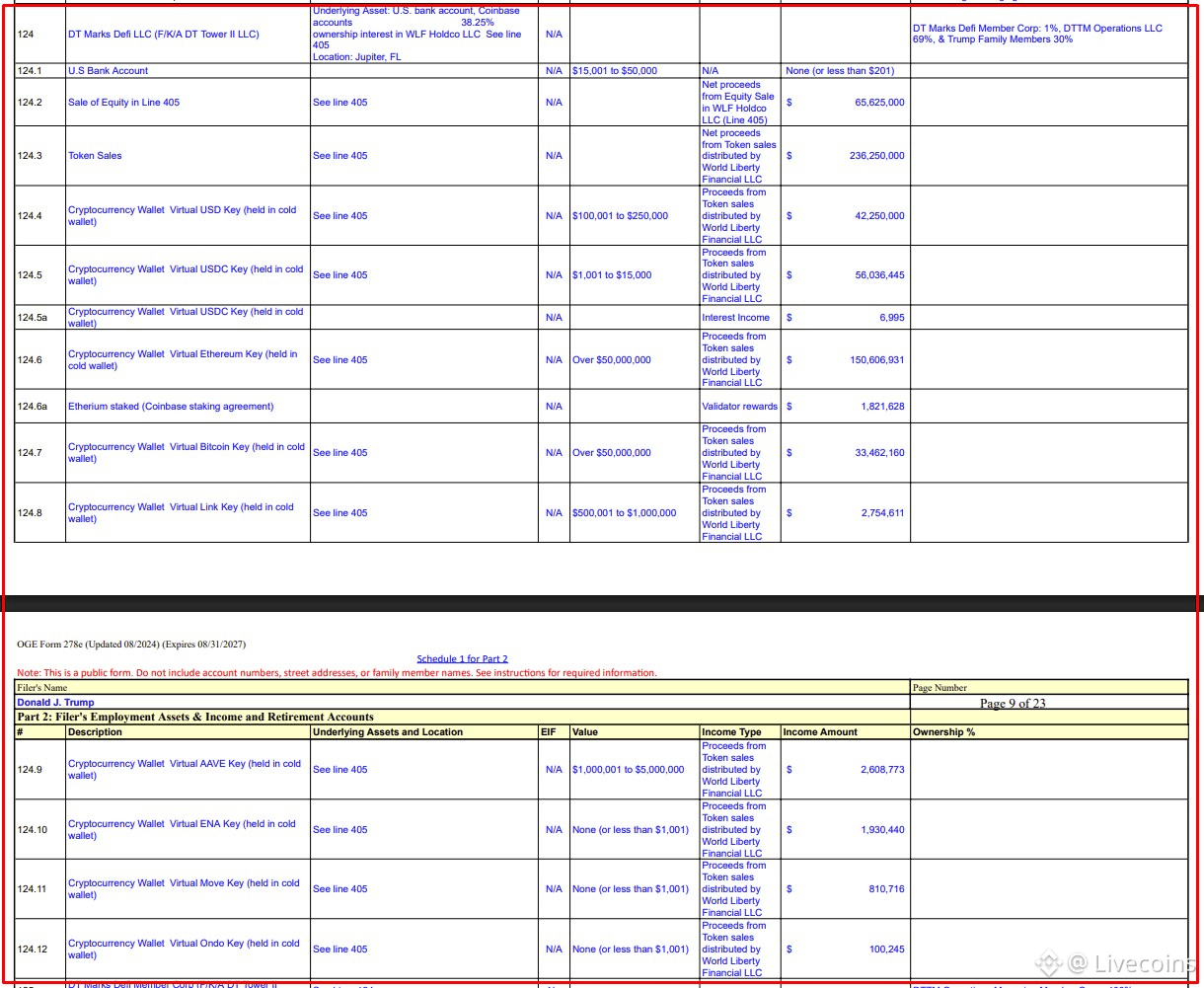
Task: Select the 'Part 2: Filer's Employment Assets' heading
Action: [x=195, y=717]
